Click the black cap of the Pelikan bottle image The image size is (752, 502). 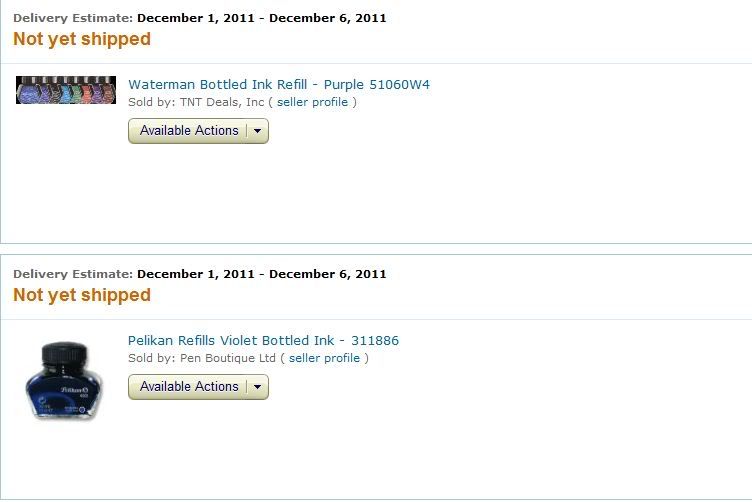pyautogui.click(x=65, y=354)
